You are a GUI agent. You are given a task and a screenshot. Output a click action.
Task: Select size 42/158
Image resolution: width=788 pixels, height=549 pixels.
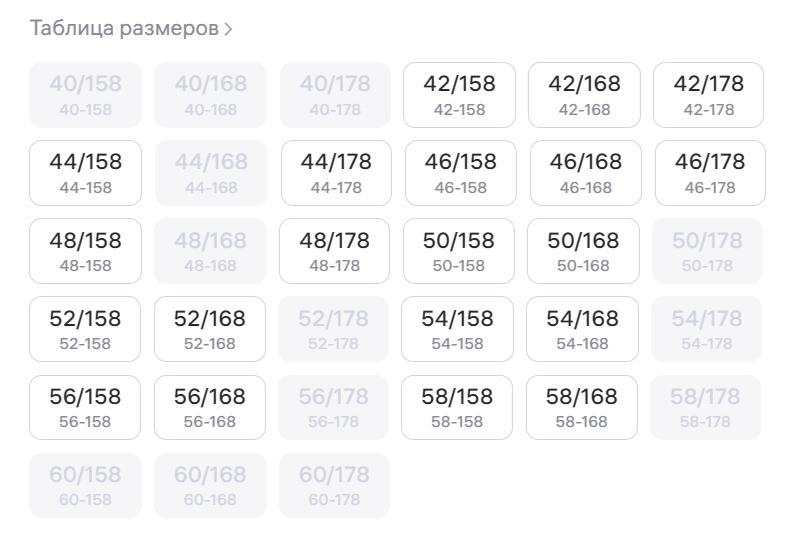pos(459,95)
